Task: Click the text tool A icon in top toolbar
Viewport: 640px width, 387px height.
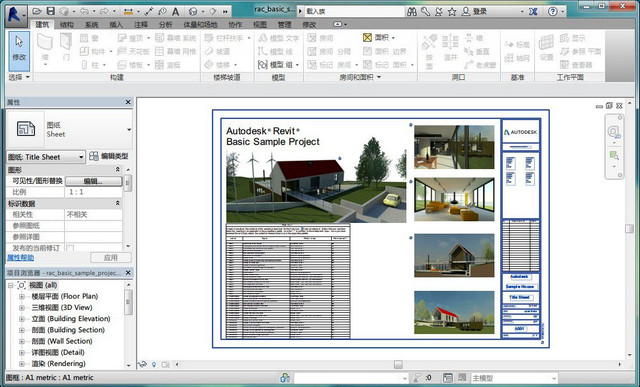Action: point(176,11)
